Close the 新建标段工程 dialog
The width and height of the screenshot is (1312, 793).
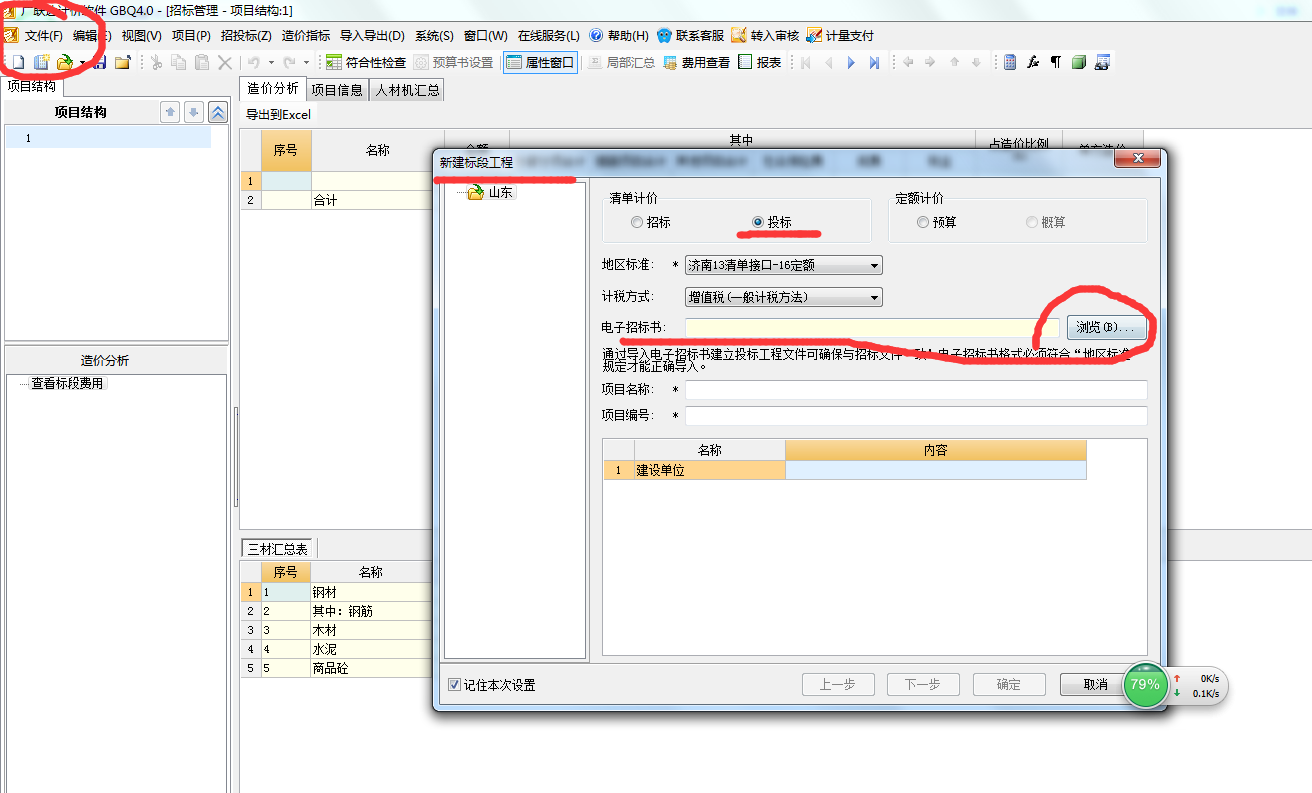pyautogui.click(x=1137, y=159)
